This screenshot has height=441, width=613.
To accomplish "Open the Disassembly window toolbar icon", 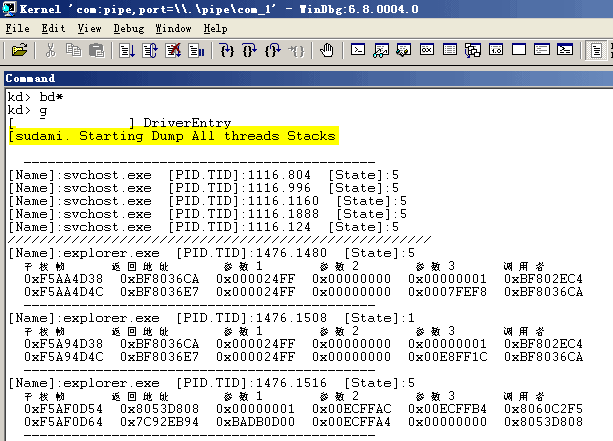I will 496,50.
